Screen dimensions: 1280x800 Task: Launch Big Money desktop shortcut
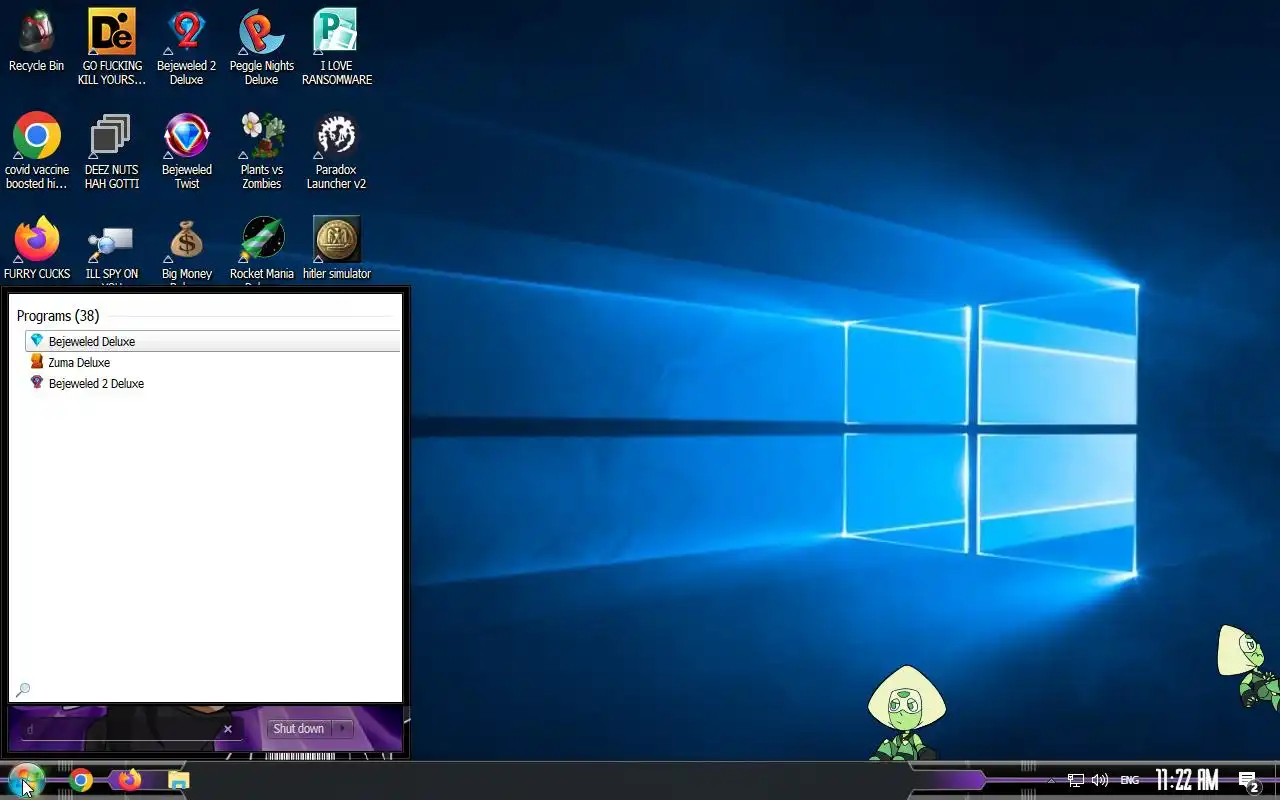[186, 248]
